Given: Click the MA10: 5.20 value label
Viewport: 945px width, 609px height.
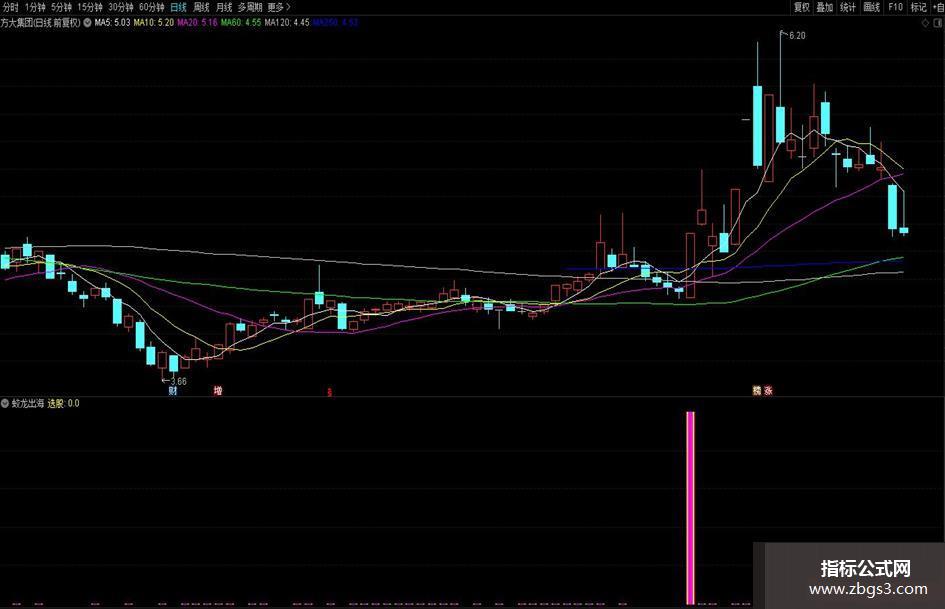Looking at the screenshot, I should (154, 23).
